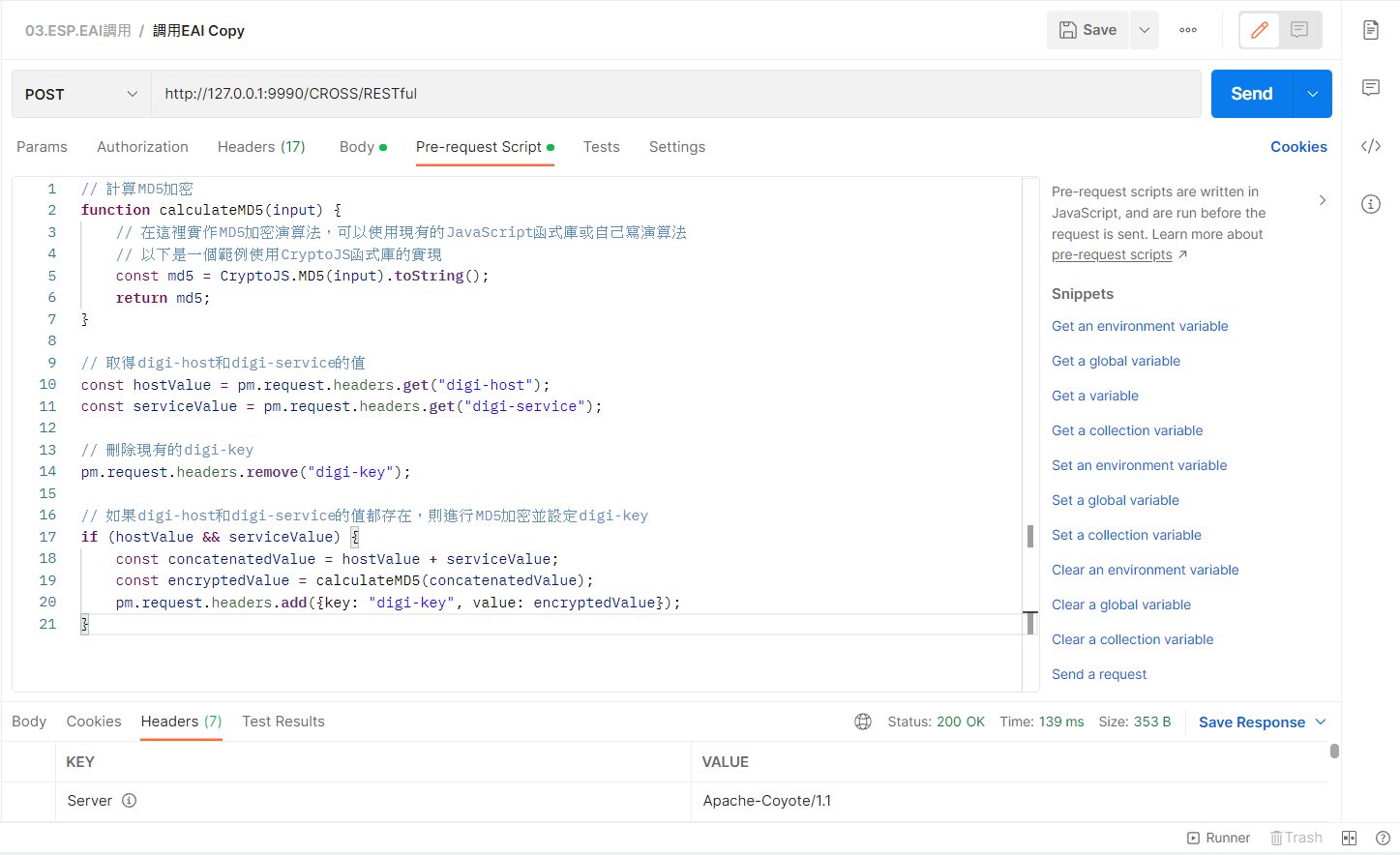Click the request URL field

coord(675,94)
